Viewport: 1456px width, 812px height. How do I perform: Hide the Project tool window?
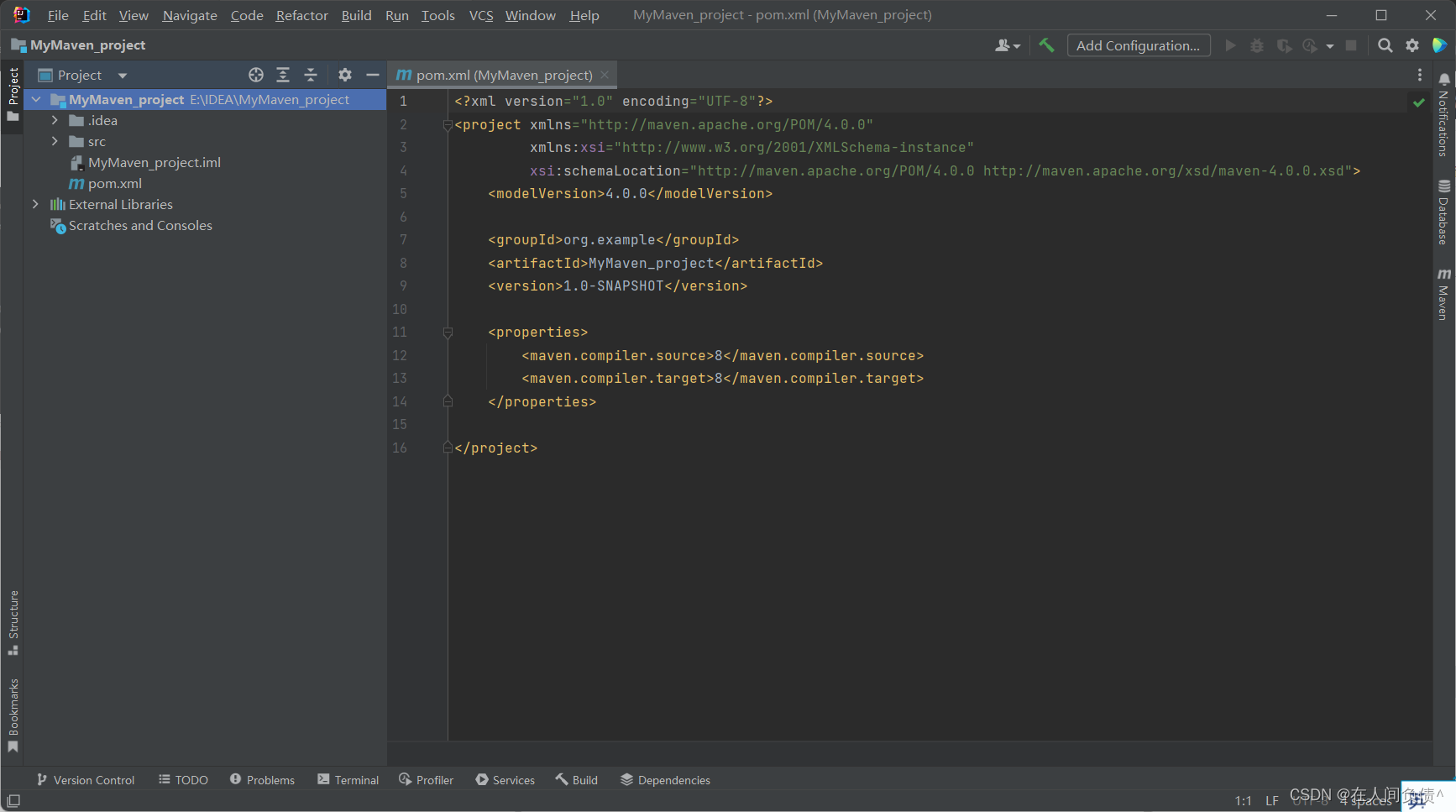pos(373,75)
